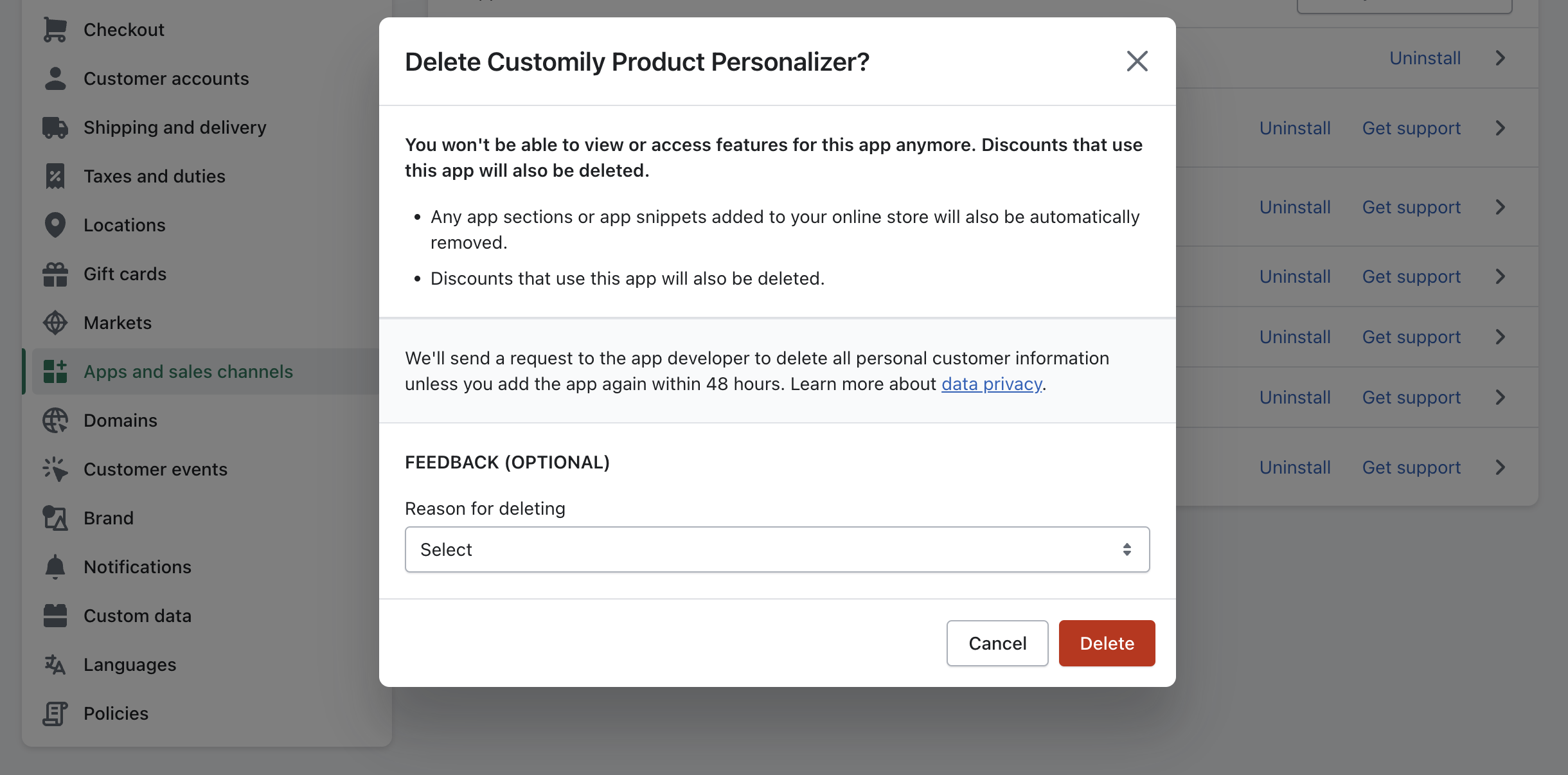The image size is (1568, 775).
Task: Click the Customer accounts person icon
Action: [55, 78]
